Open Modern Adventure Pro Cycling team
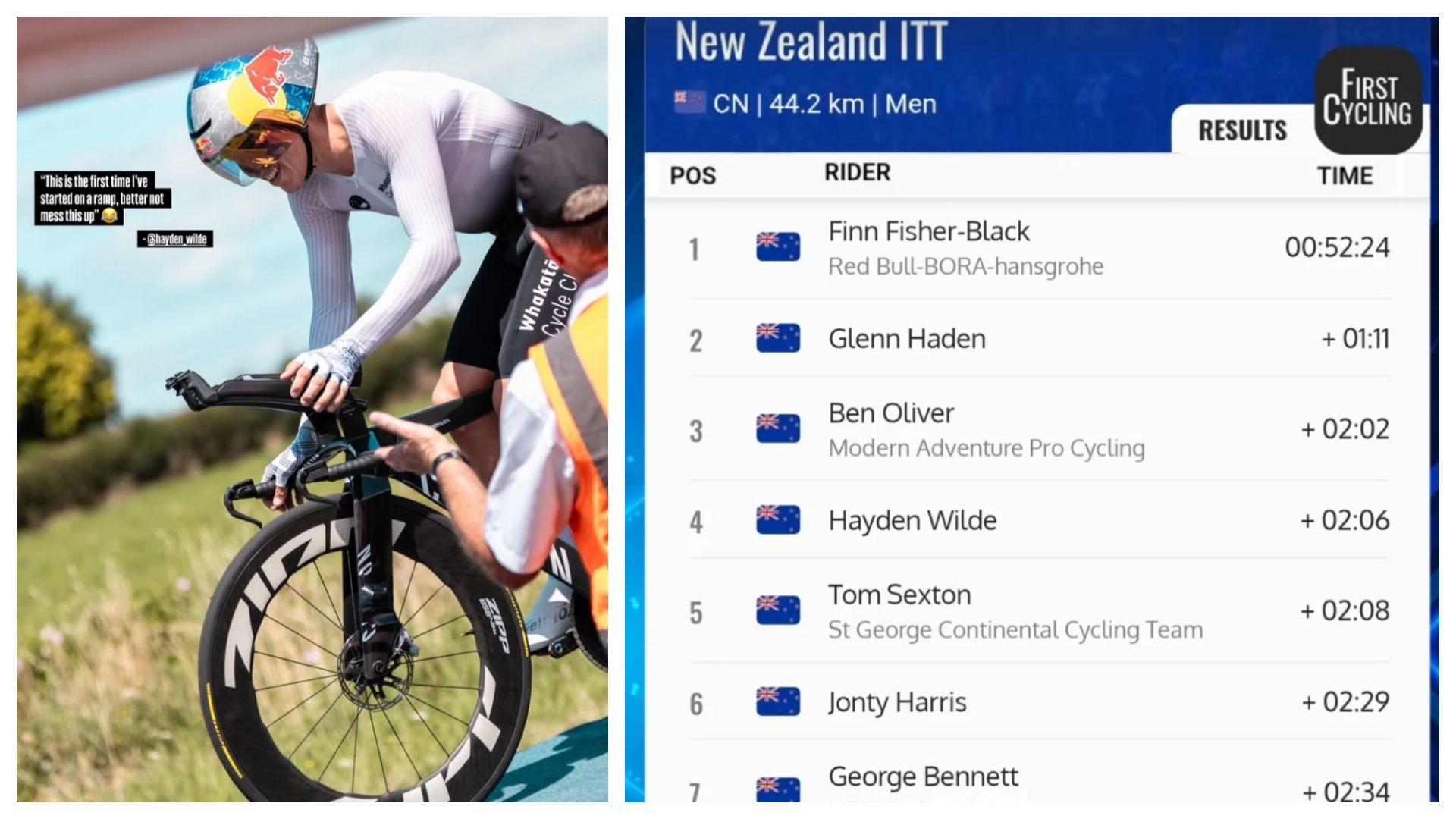This screenshot has width=1456, height=819. (986, 448)
